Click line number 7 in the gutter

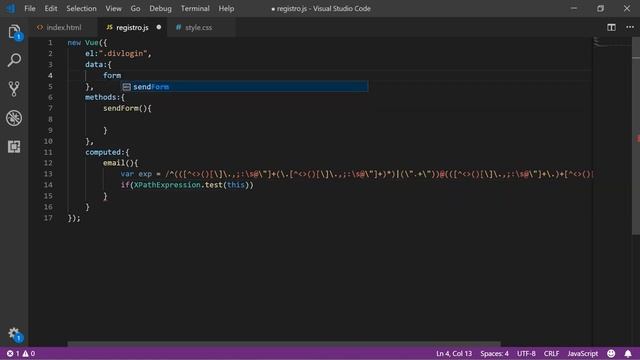[50, 108]
